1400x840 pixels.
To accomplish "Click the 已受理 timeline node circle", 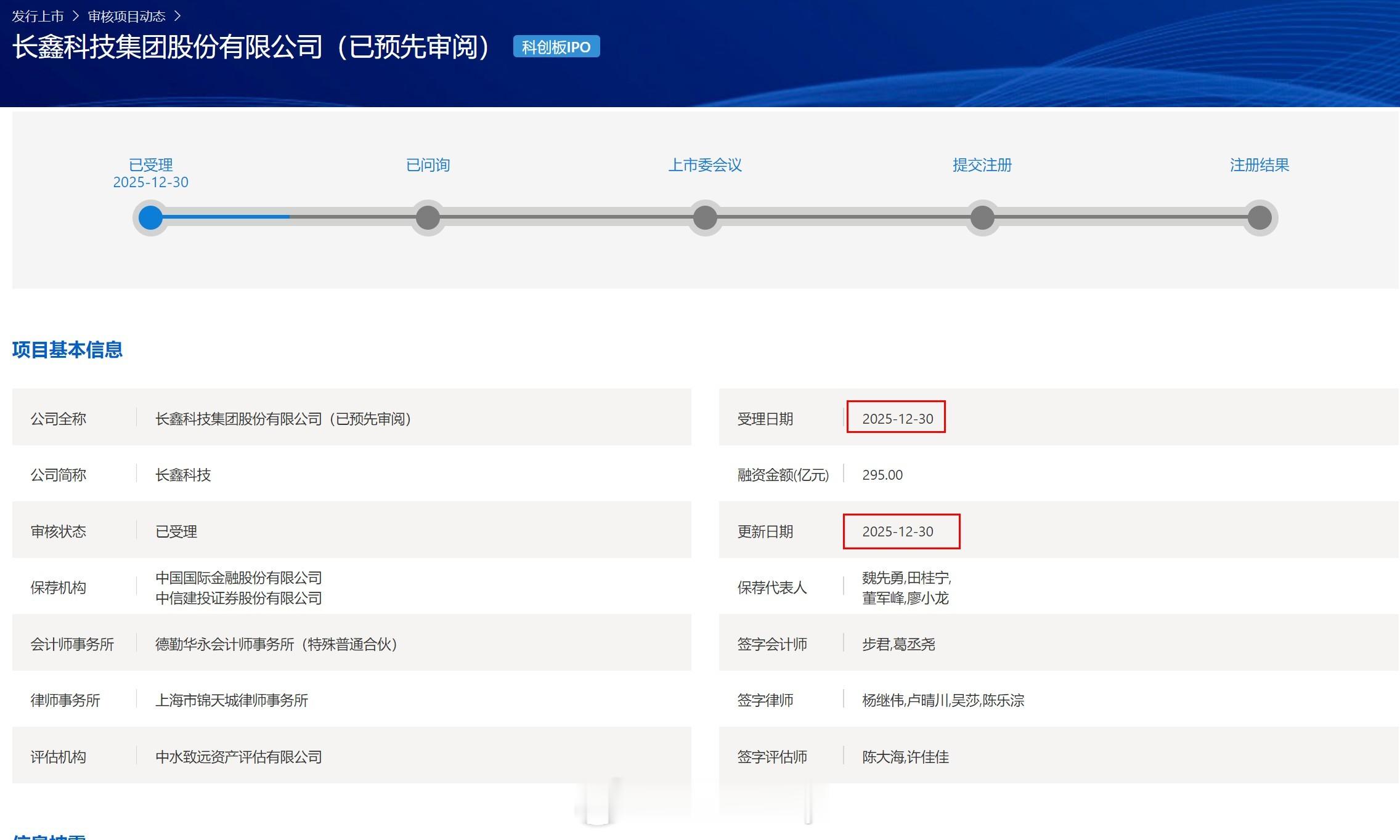I will click(150, 217).
